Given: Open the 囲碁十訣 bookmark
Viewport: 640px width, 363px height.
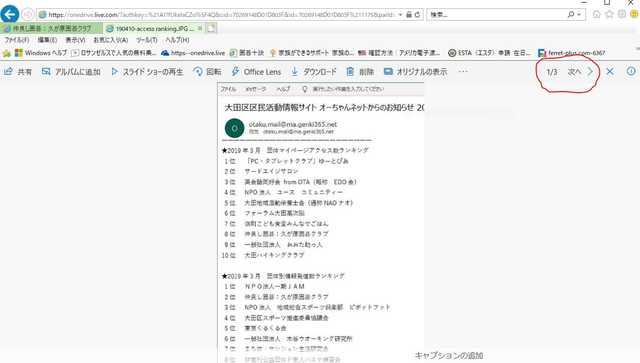Looking at the screenshot, I should (x=247, y=53).
